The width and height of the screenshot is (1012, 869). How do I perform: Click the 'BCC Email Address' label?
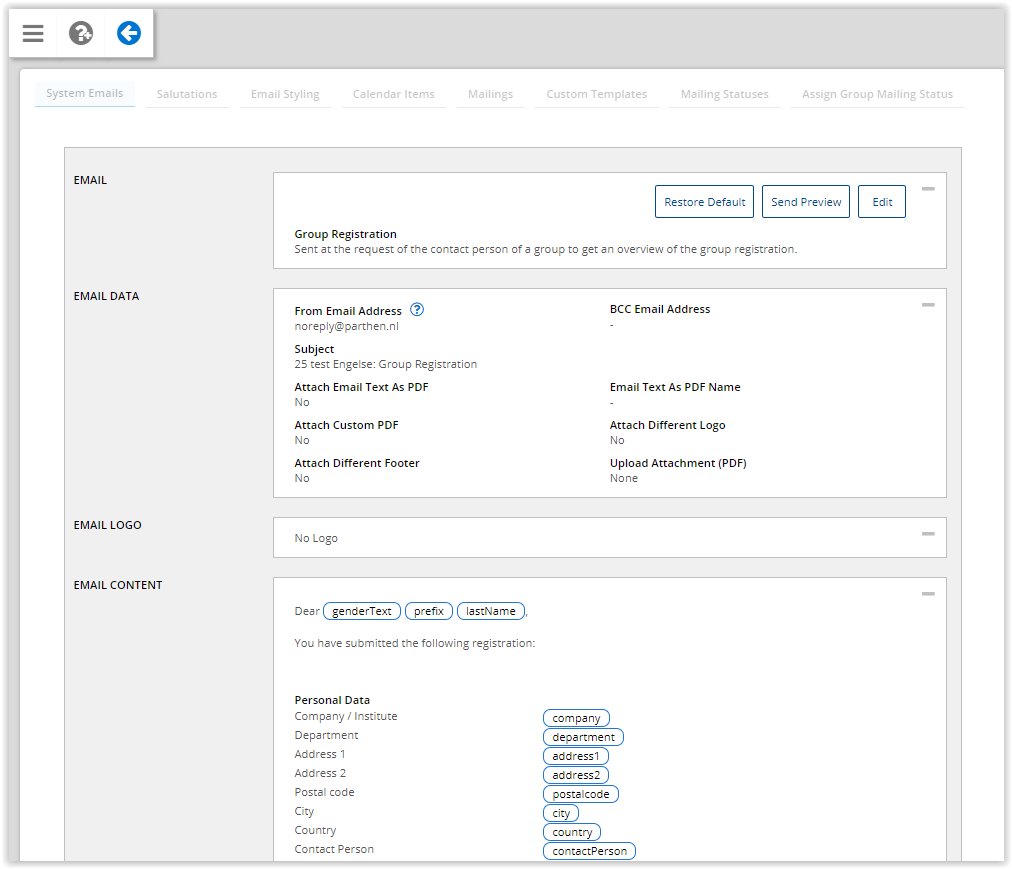click(660, 309)
